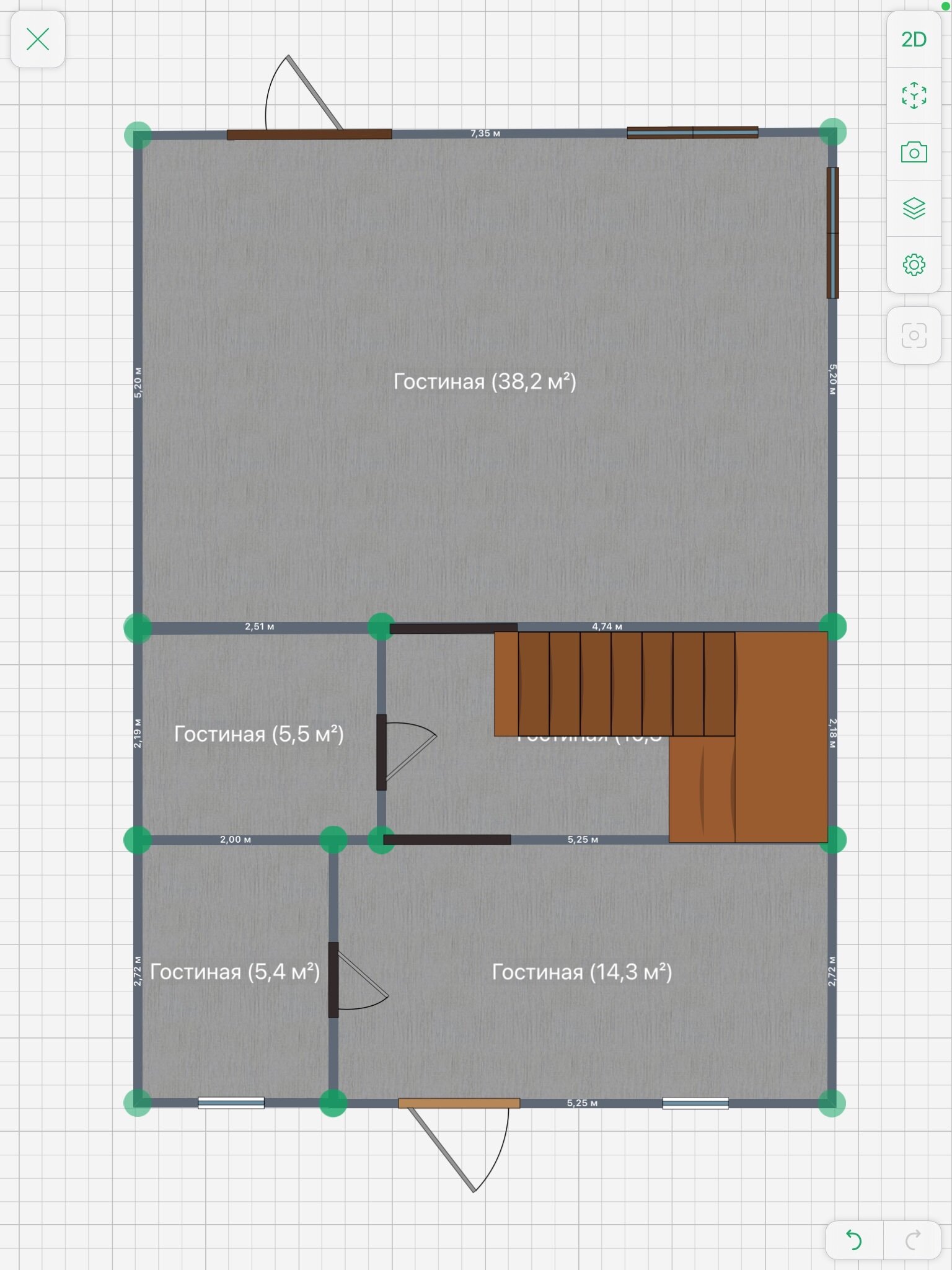Select the room label Гостиная (14,3 м²)
This screenshot has width=952, height=1270.
(582, 971)
